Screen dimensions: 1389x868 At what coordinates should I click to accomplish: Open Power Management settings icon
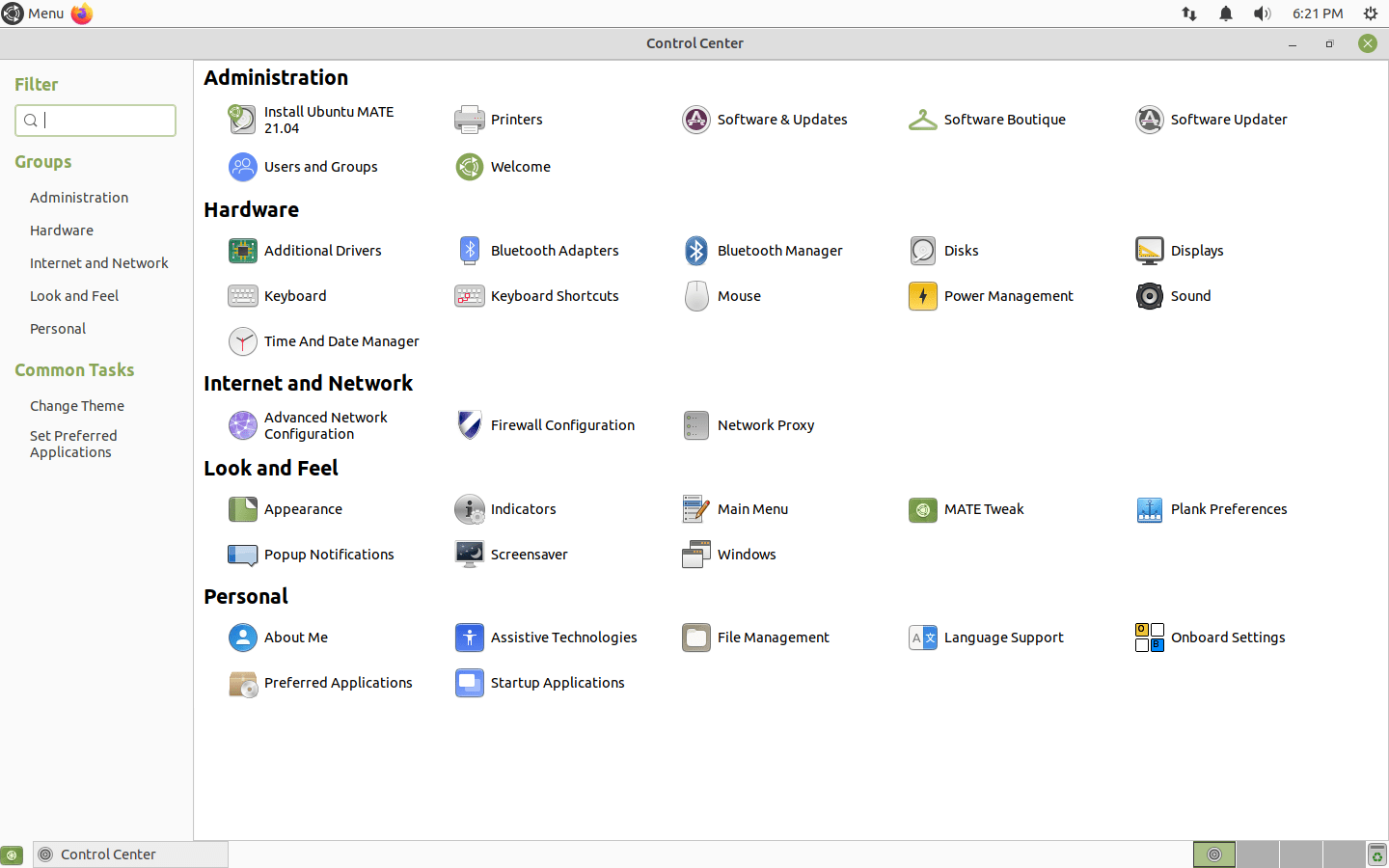tap(923, 296)
